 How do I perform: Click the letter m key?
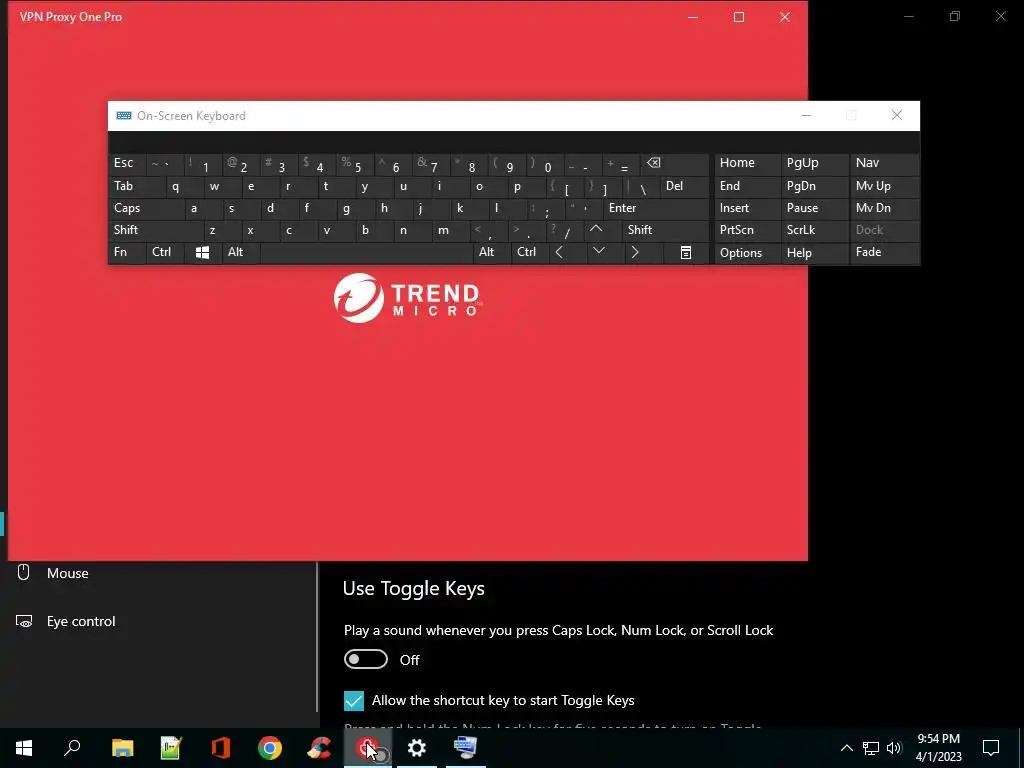point(450,230)
